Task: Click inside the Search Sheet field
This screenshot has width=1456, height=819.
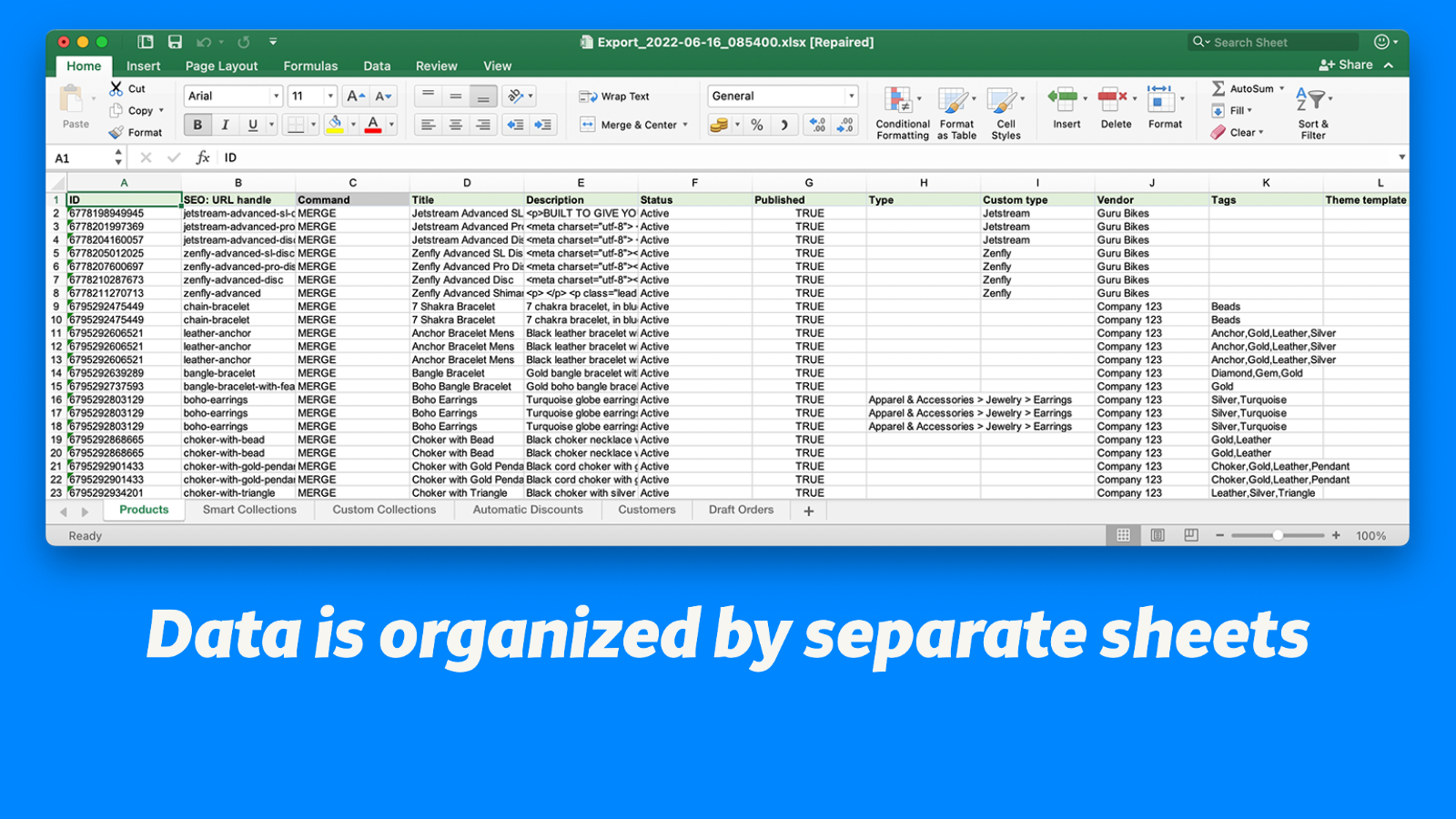Action: (1272, 41)
